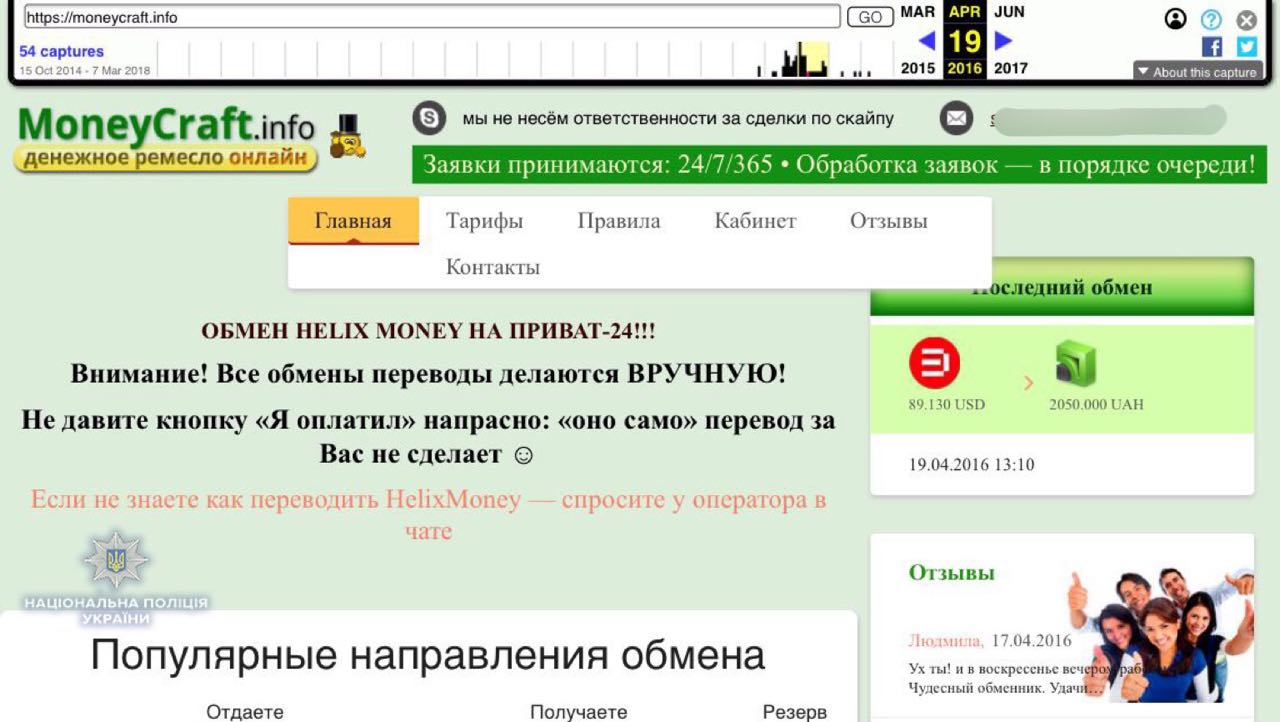1280x722 pixels.
Task: Share capture via the Facebook icon
Action: tap(1211, 45)
